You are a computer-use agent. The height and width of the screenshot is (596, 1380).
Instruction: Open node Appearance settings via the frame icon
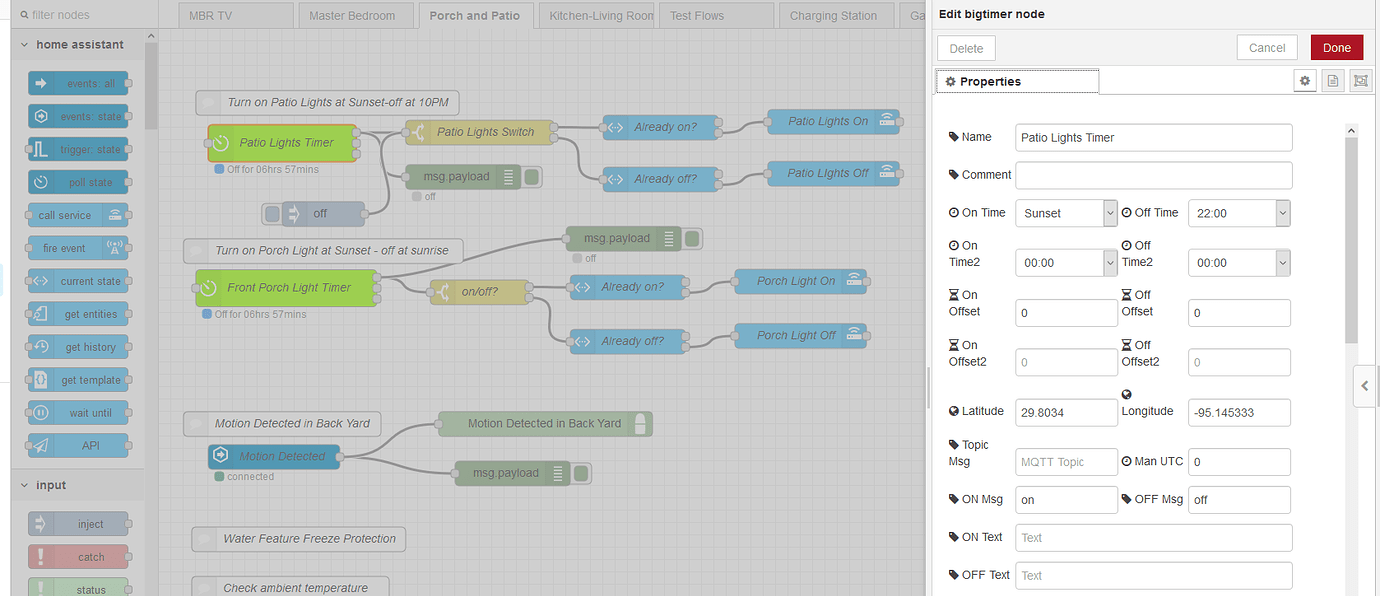(x=1360, y=80)
